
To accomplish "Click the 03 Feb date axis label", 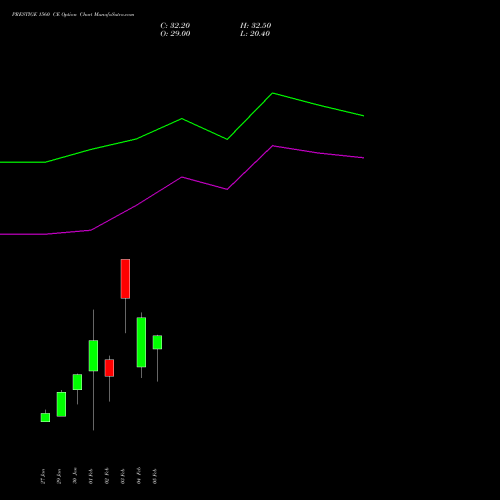I will click(123, 476).
